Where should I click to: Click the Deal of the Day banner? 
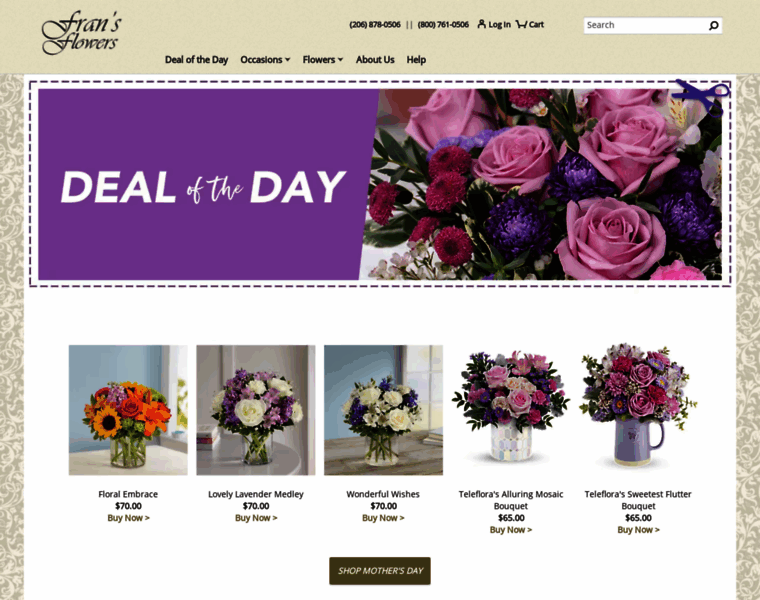coord(380,184)
